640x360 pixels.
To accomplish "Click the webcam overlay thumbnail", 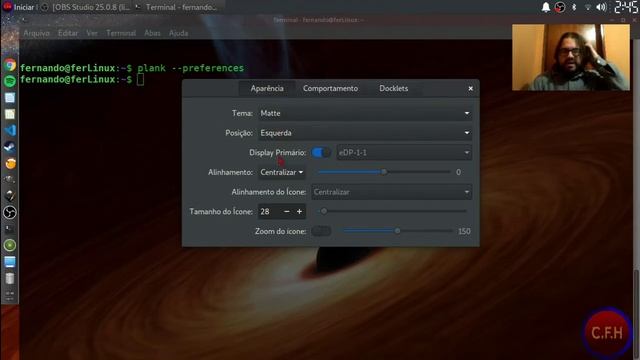I will coord(571,57).
